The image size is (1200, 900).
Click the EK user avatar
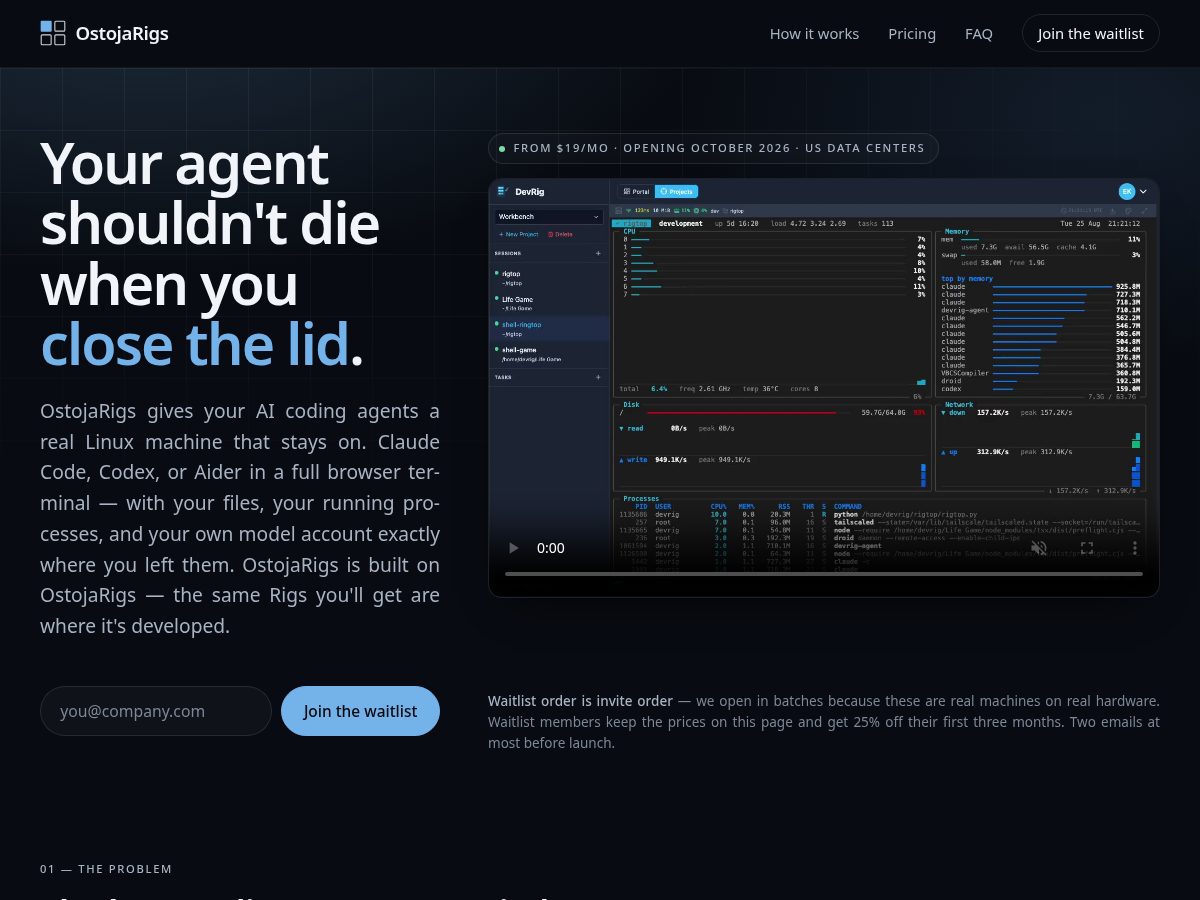1127,191
